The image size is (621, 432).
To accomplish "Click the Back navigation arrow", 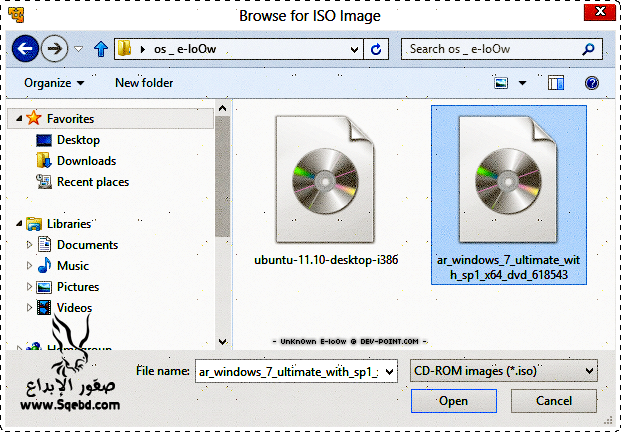I will tap(26, 48).
